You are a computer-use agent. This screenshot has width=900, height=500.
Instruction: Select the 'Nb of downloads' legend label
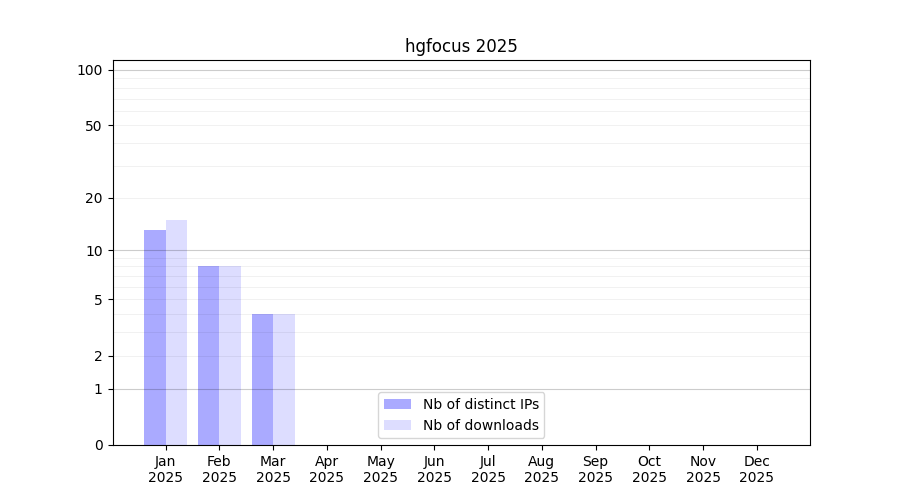pyautogui.click(x=480, y=425)
